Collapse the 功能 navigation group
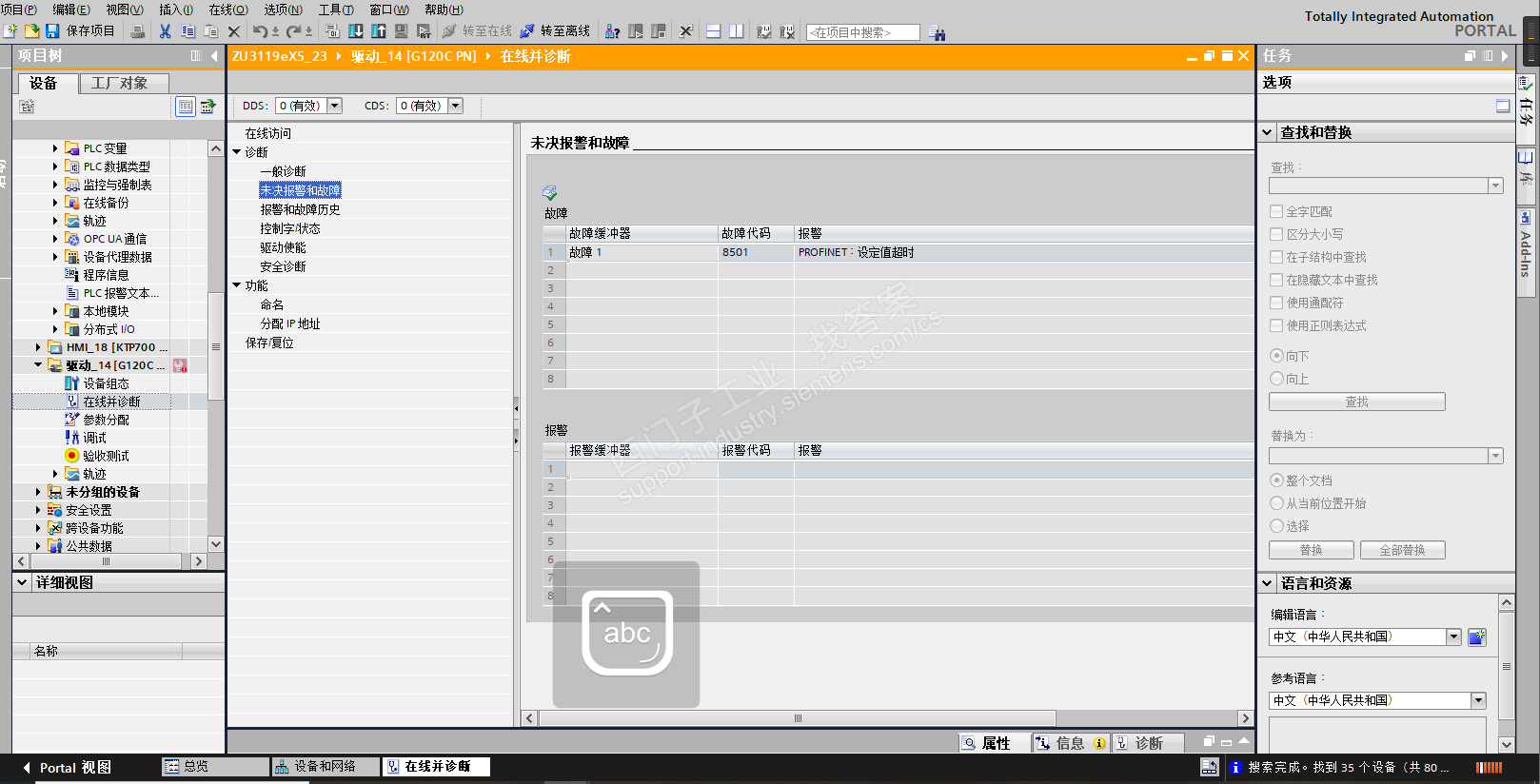 [x=237, y=285]
